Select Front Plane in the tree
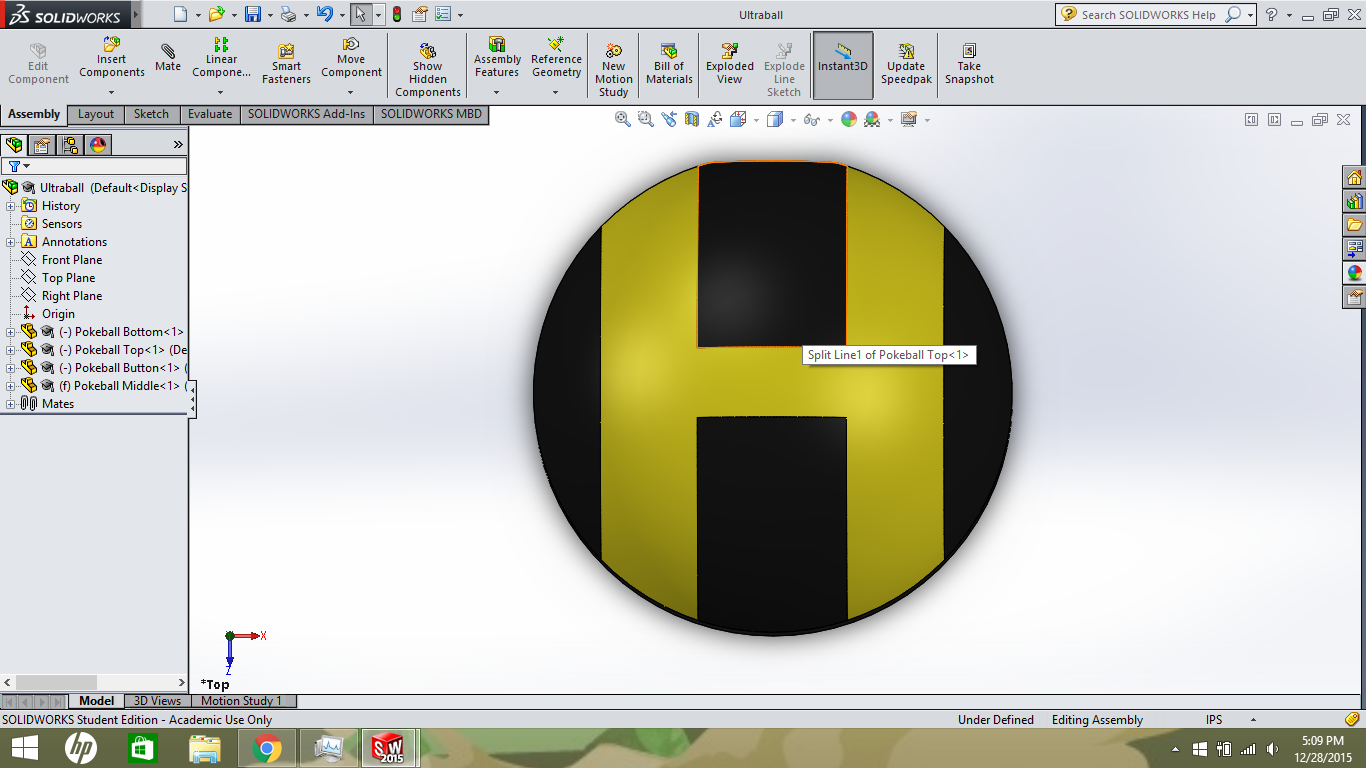This screenshot has width=1366, height=768. point(71,260)
